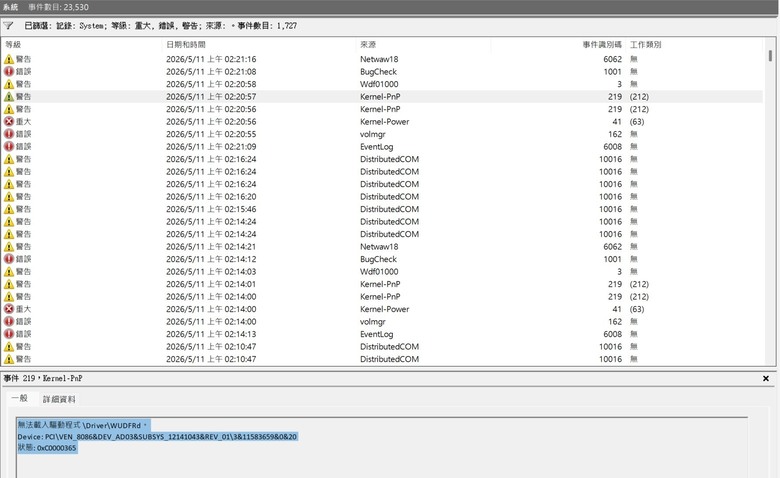Click task category (63) of 02:14:00 row
Viewport: 780px width, 478px height.
coord(637,309)
